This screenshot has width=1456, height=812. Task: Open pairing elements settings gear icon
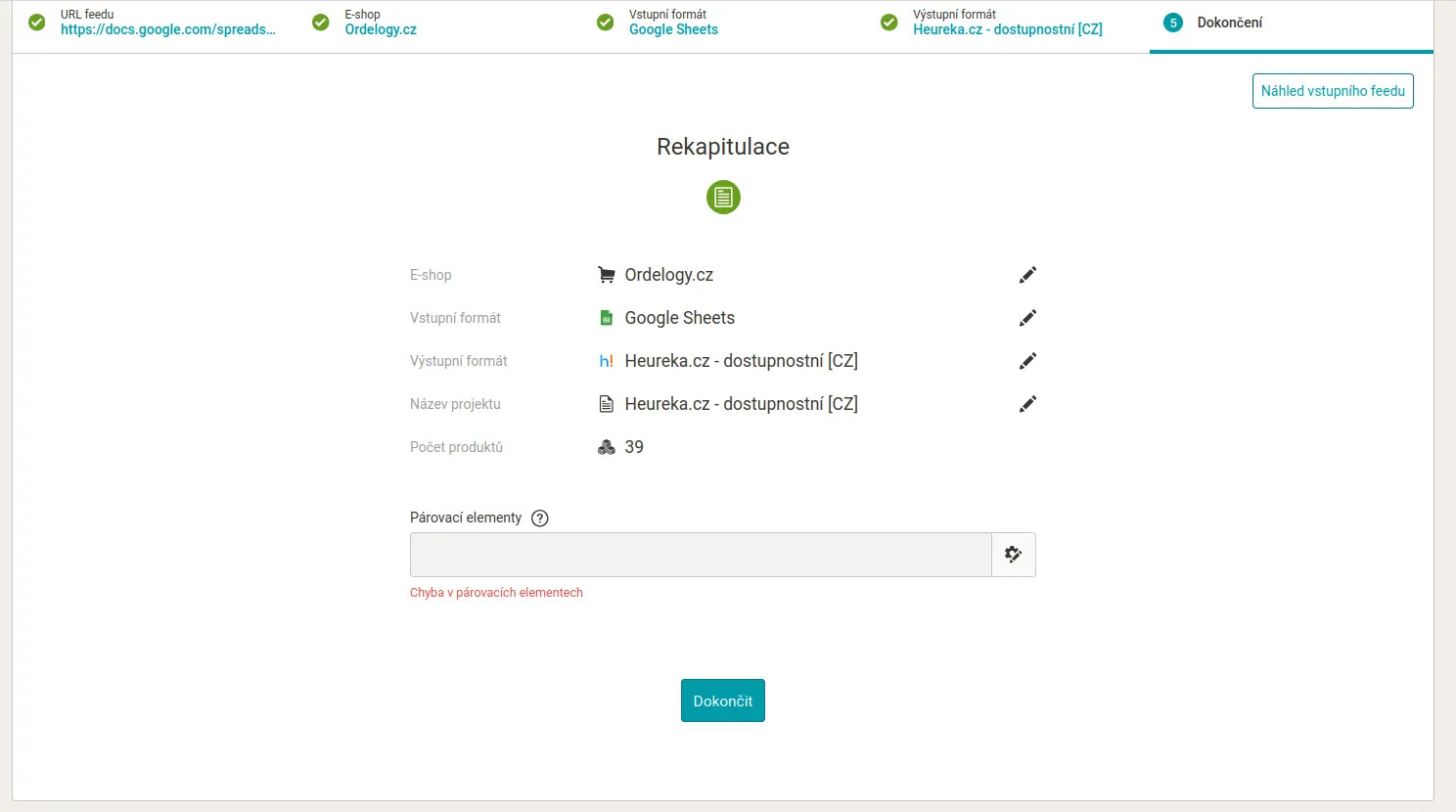pos(1013,555)
